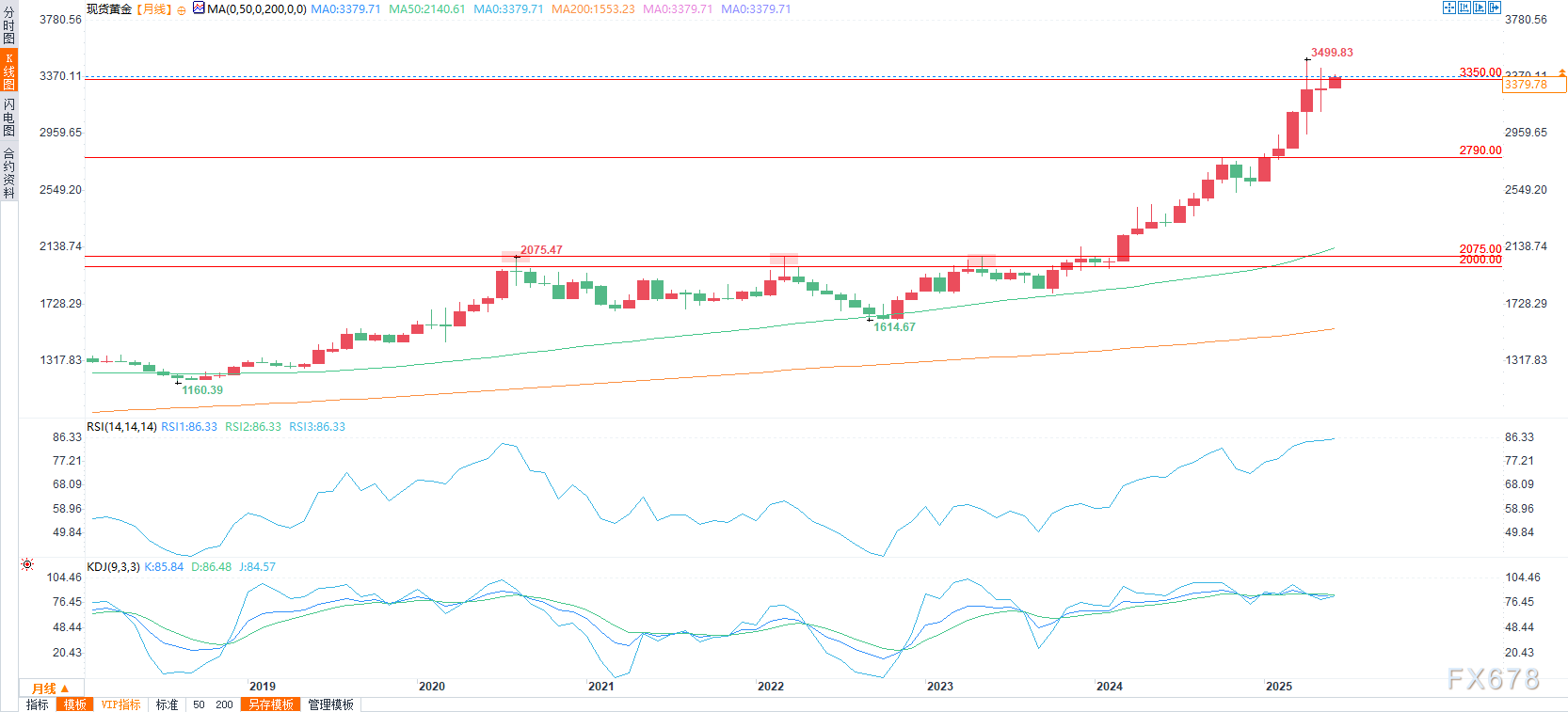
Task: Click the red sun icon beside KDJ panel
Action: click(x=27, y=564)
